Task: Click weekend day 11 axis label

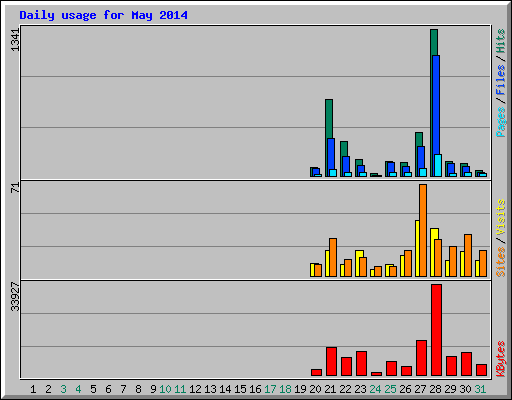Action: 180,389
